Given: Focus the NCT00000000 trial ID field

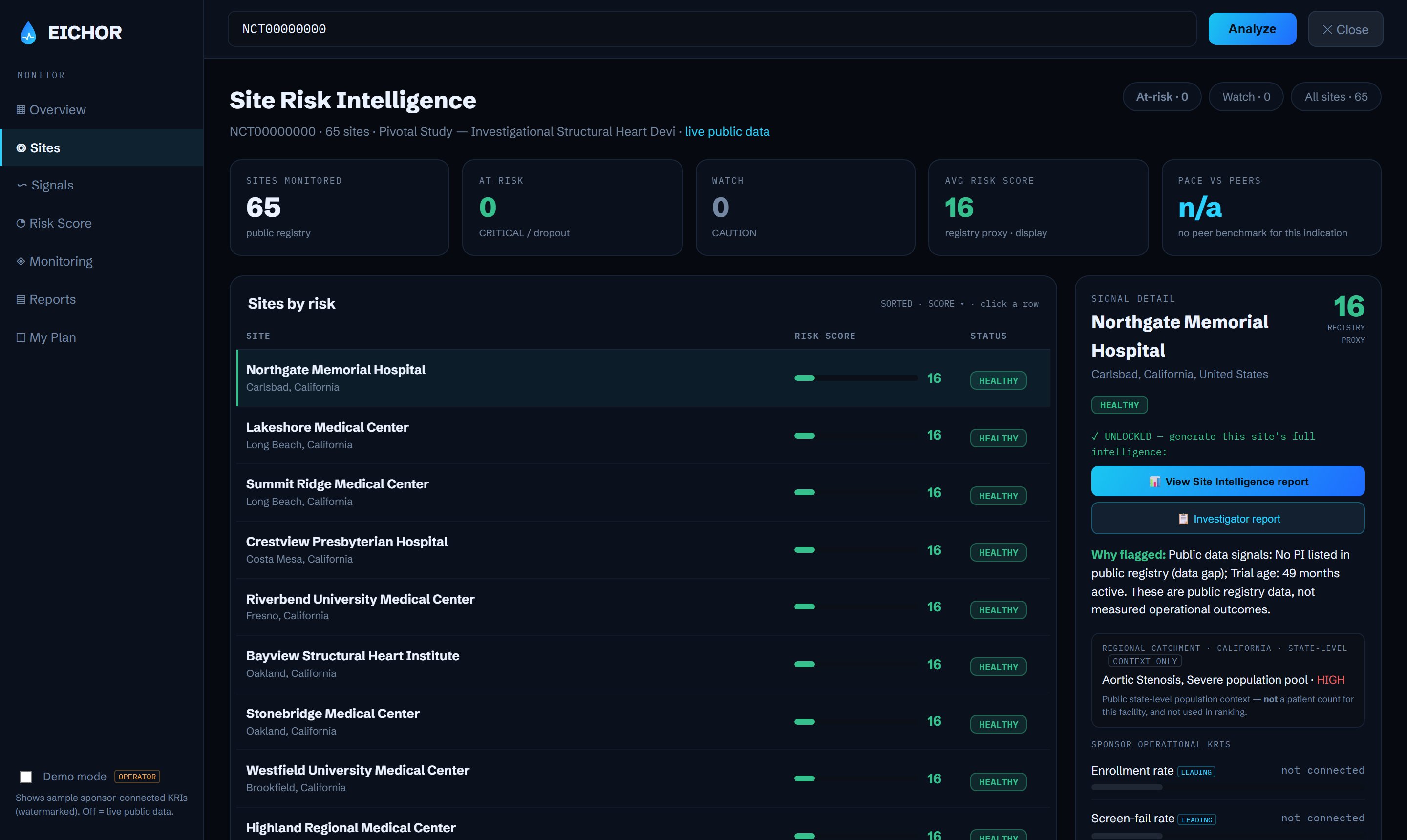Looking at the screenshot, I should 712,29.
